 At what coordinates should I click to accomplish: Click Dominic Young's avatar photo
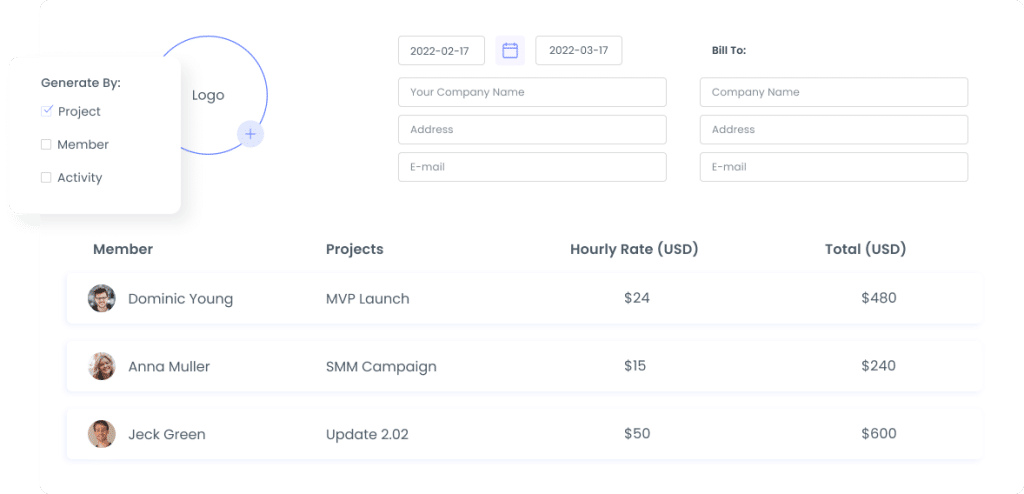click(x=101, y=298)
